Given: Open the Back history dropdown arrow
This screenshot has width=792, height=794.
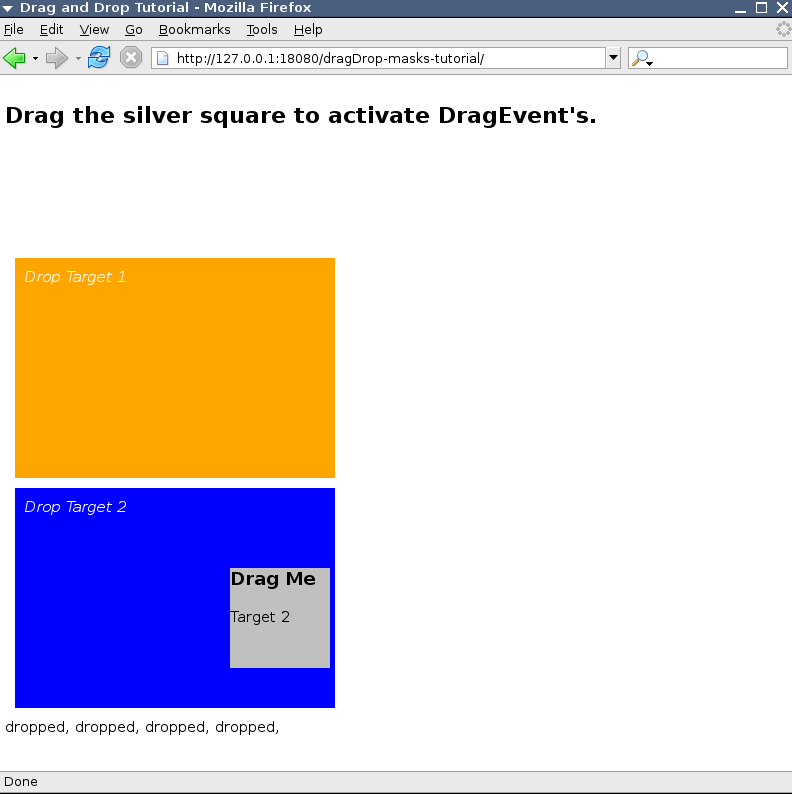Looking at the screenshot, I should click(35, 58).
